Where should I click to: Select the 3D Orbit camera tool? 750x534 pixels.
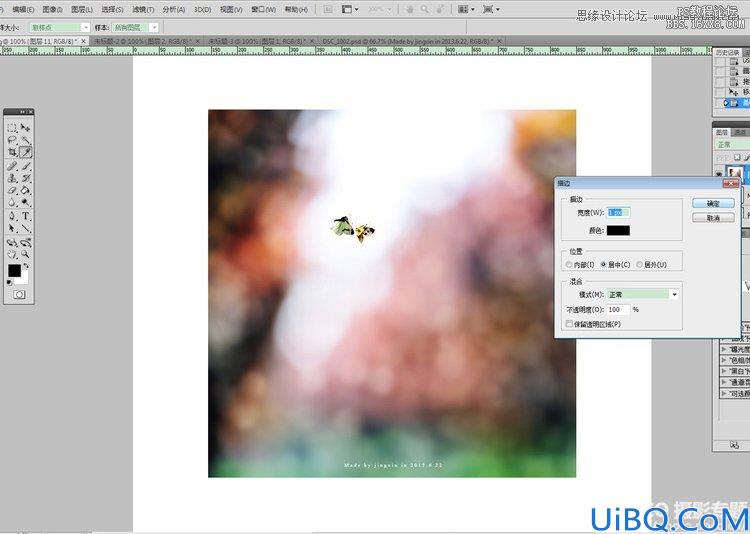pos(25,243)
